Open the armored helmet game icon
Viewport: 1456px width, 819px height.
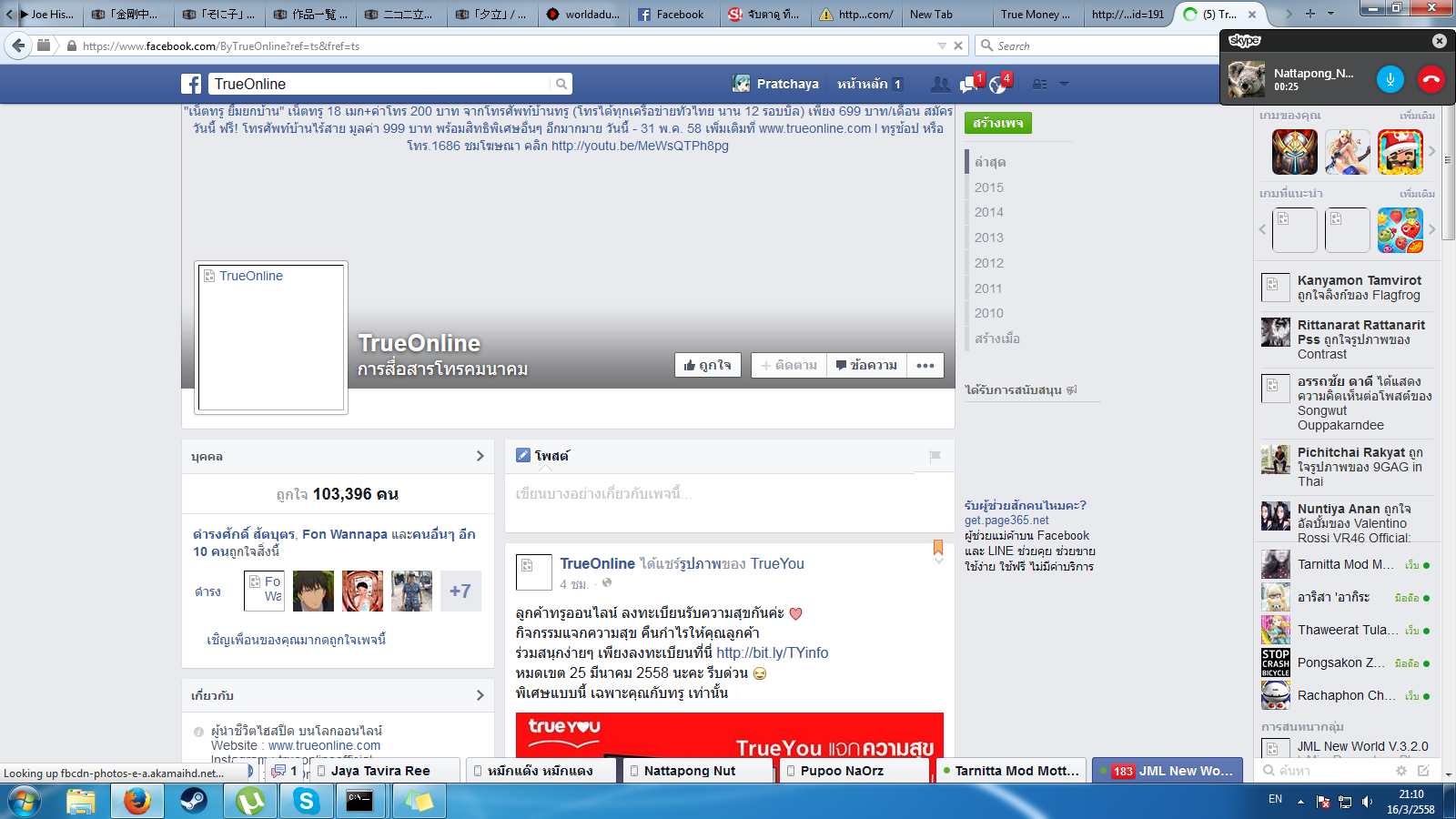point(1294,152)
